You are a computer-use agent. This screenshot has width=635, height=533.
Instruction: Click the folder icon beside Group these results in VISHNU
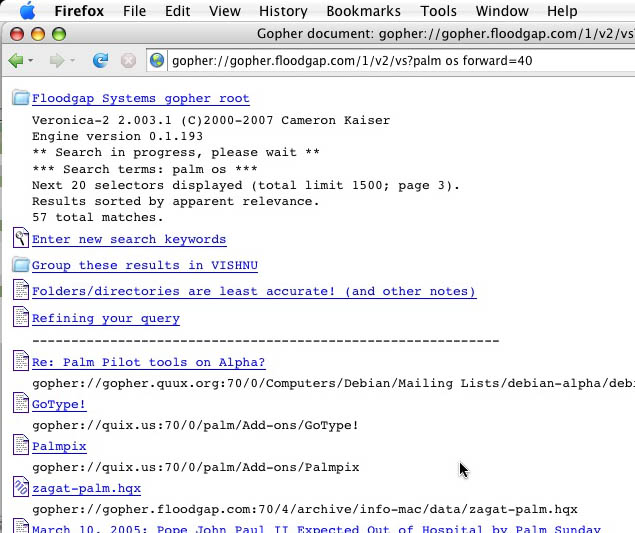click(x=21, y=265)
